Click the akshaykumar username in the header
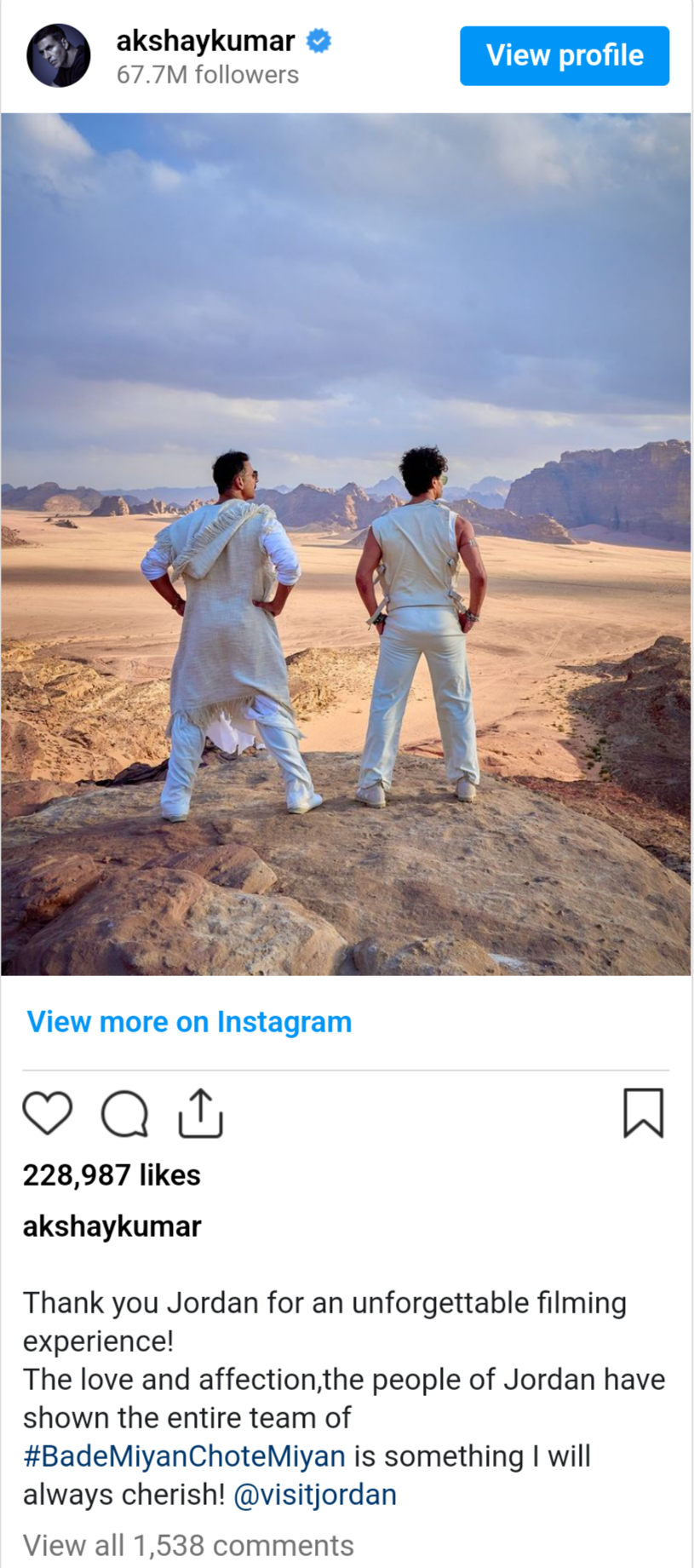Image resolution: width=694 pixels, height=1568 pixels. click(x=205, y=40)
